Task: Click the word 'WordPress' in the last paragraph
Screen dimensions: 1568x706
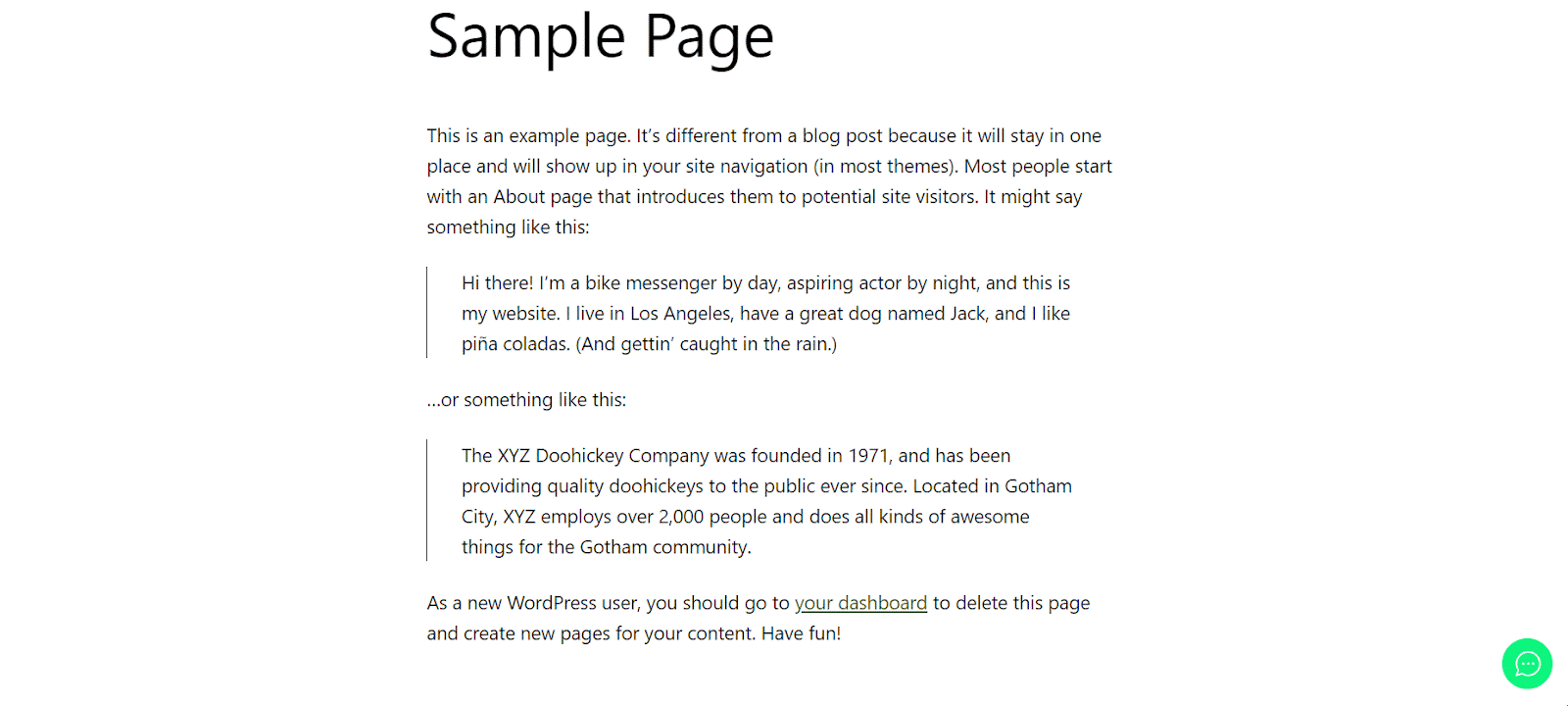Action: pos(552,603)
